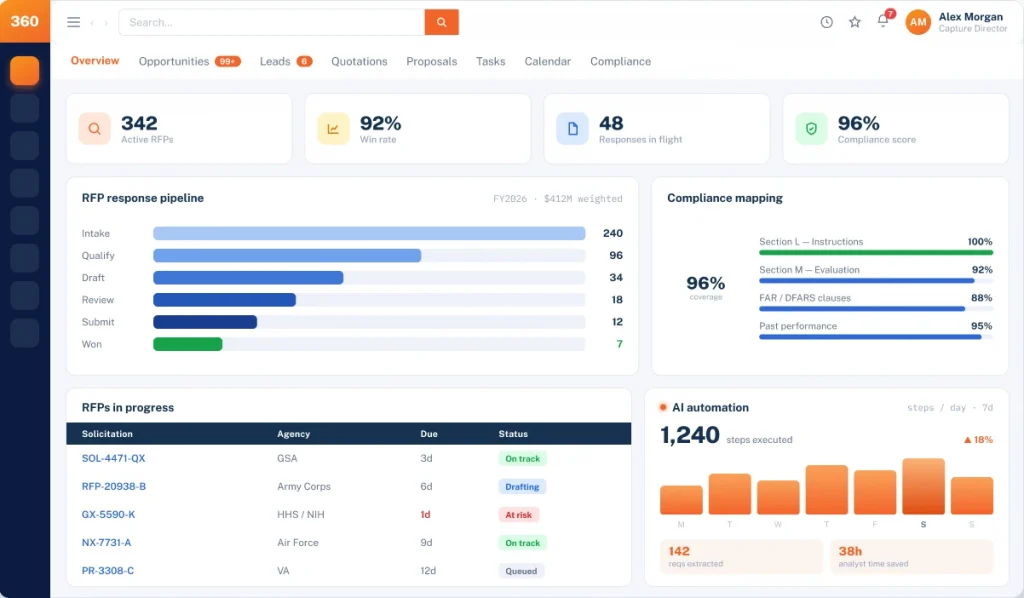Click the 38h analyst time saved card
The height and width of the screenshot is (598, 1024).
point(912,556)
